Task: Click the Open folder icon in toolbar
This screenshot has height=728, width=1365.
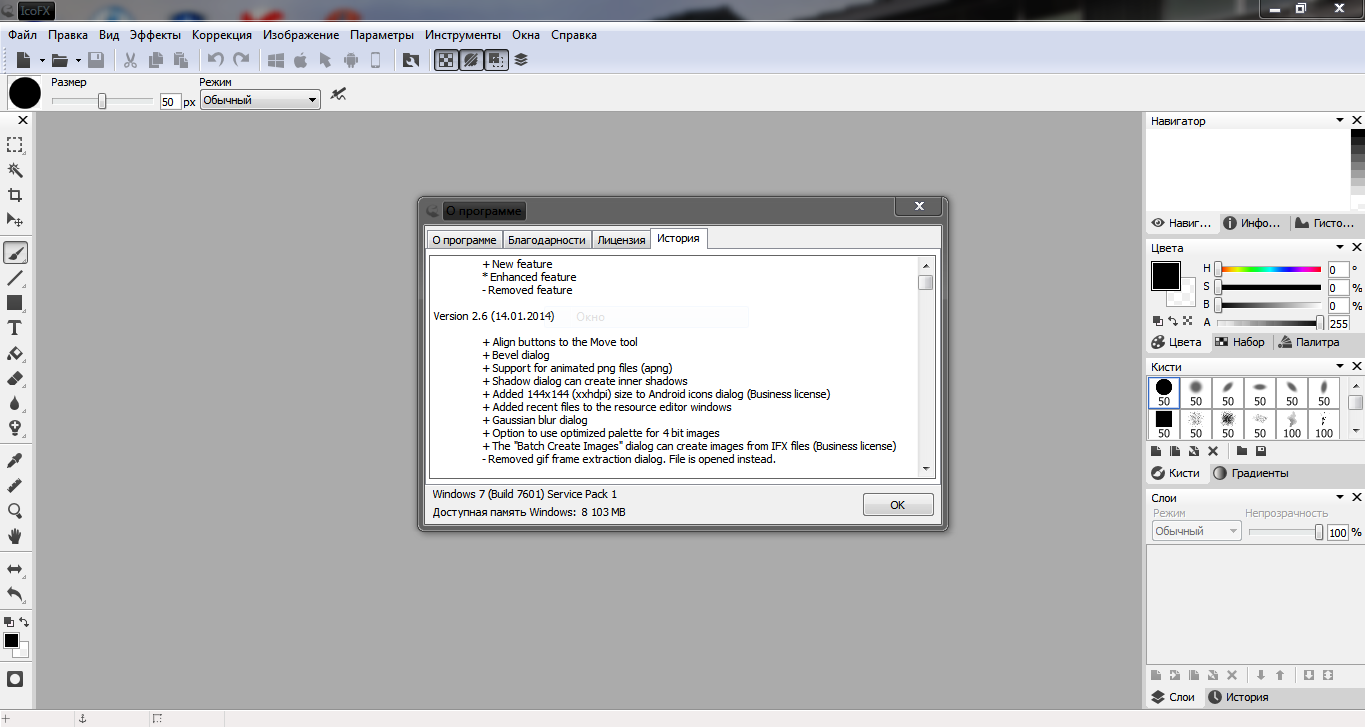Action: (60, 60)
